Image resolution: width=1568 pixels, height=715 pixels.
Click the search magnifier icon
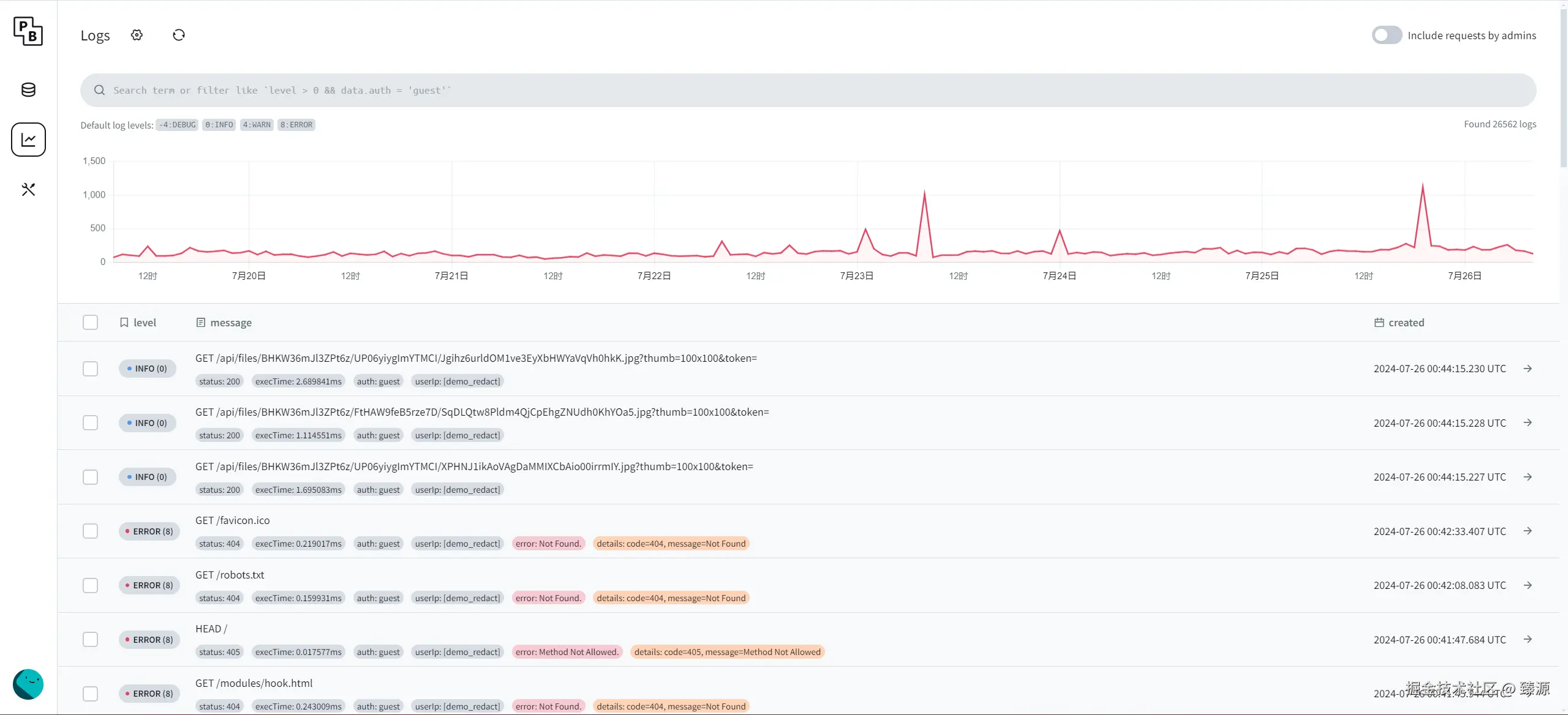tap(99, 91)
